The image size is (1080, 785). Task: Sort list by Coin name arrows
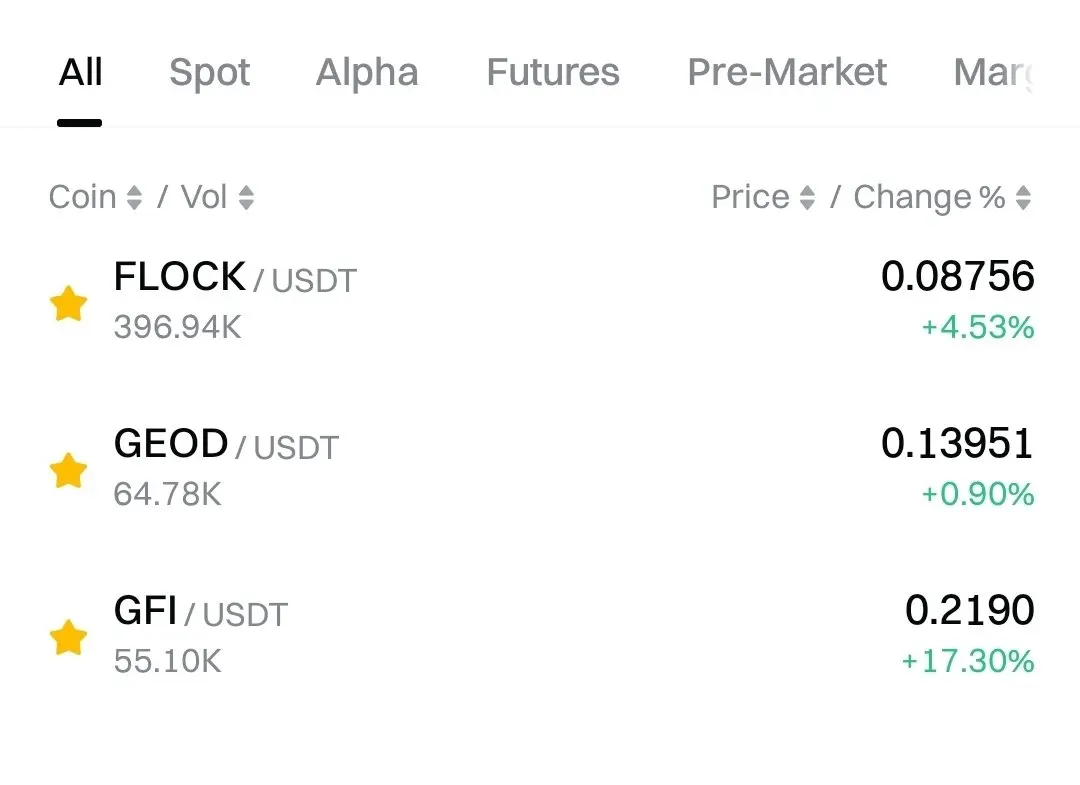[x=134, y=198]
